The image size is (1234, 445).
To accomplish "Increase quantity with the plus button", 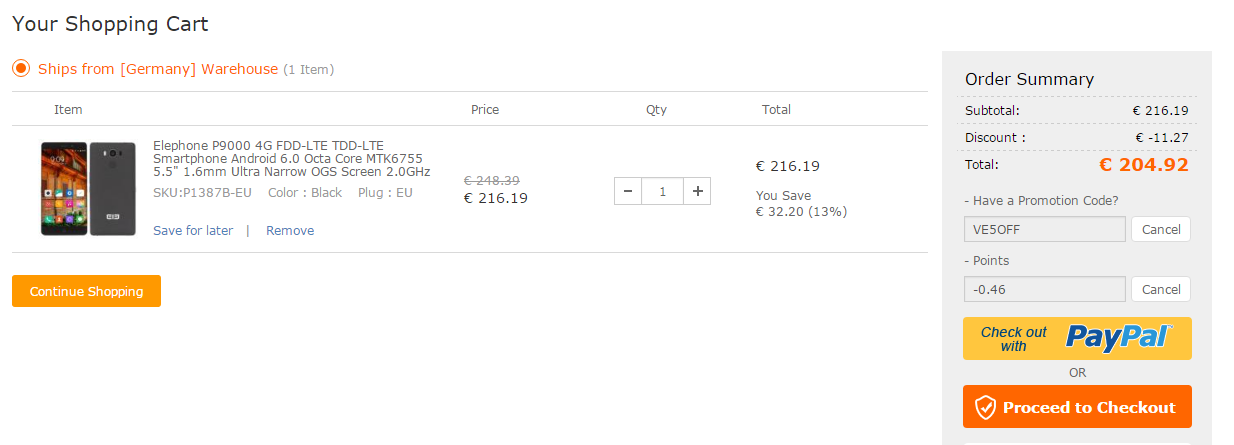I will pos(698,191).
